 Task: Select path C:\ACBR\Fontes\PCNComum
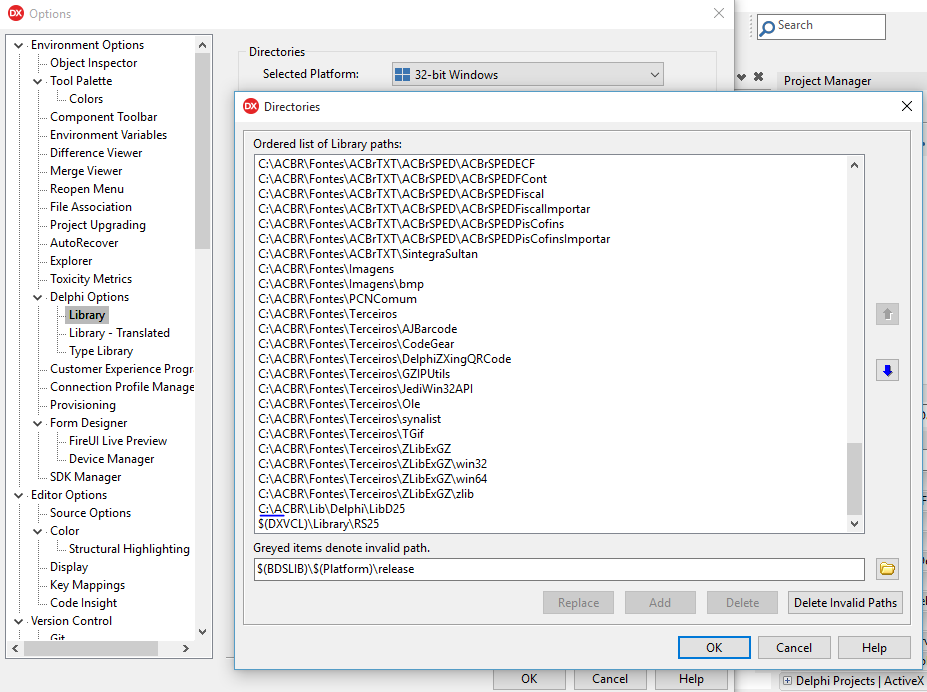(338, 299)
